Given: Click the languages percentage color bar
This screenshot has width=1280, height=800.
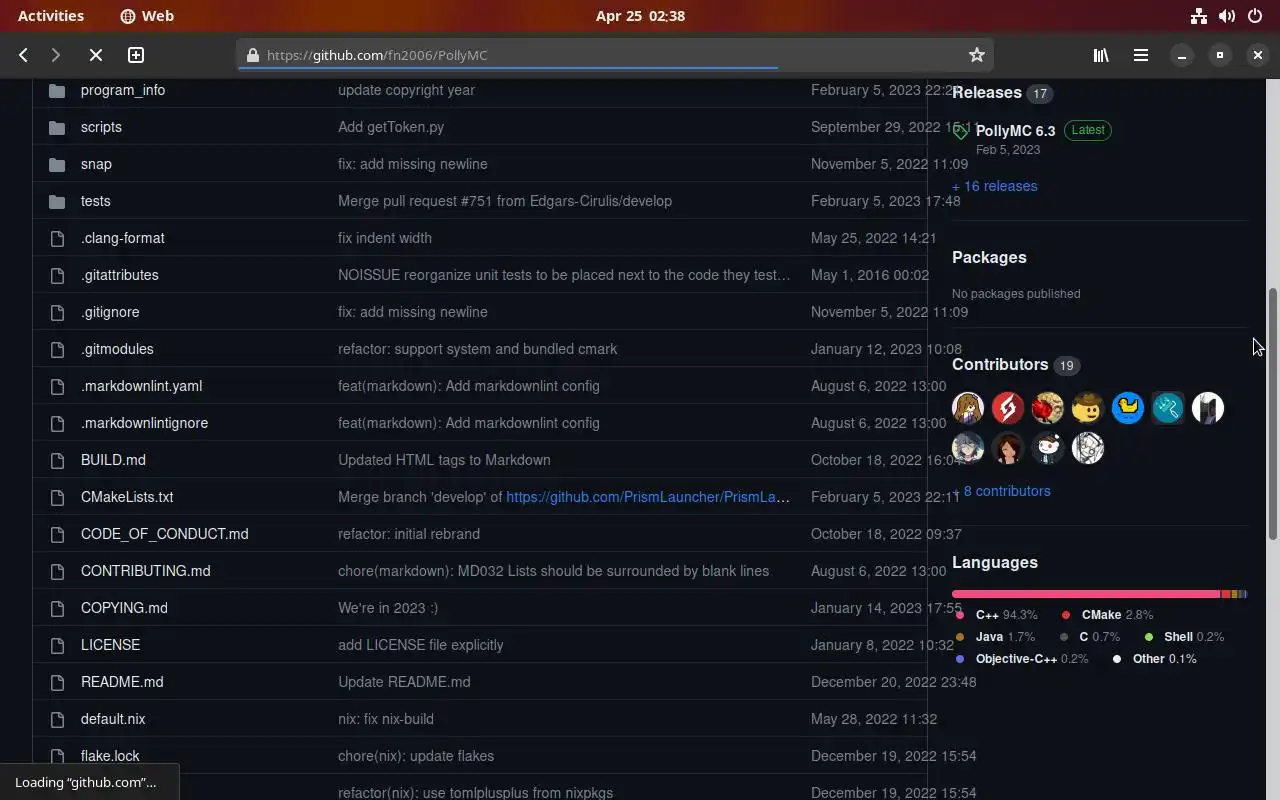Looking at the screenshot, I should (1100, 594).
